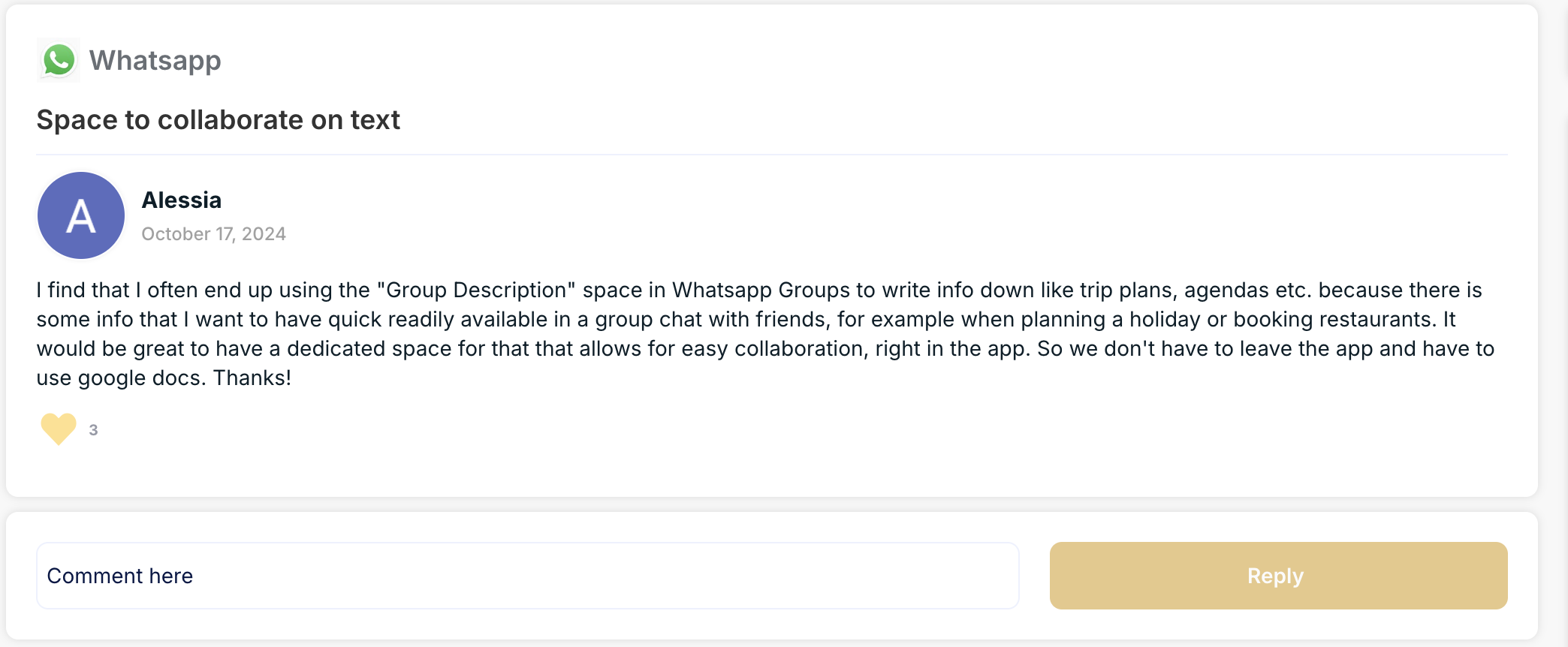Open Alessia's purple avatar circle
This screenshot has width=1568, height=647.
[x=81, y=215]
